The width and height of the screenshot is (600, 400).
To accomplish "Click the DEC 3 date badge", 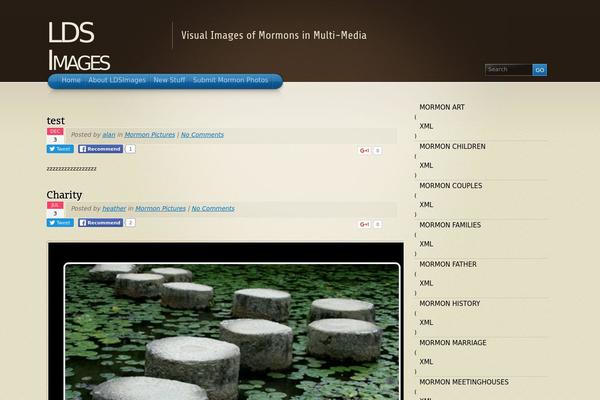I will click(55, 136).
